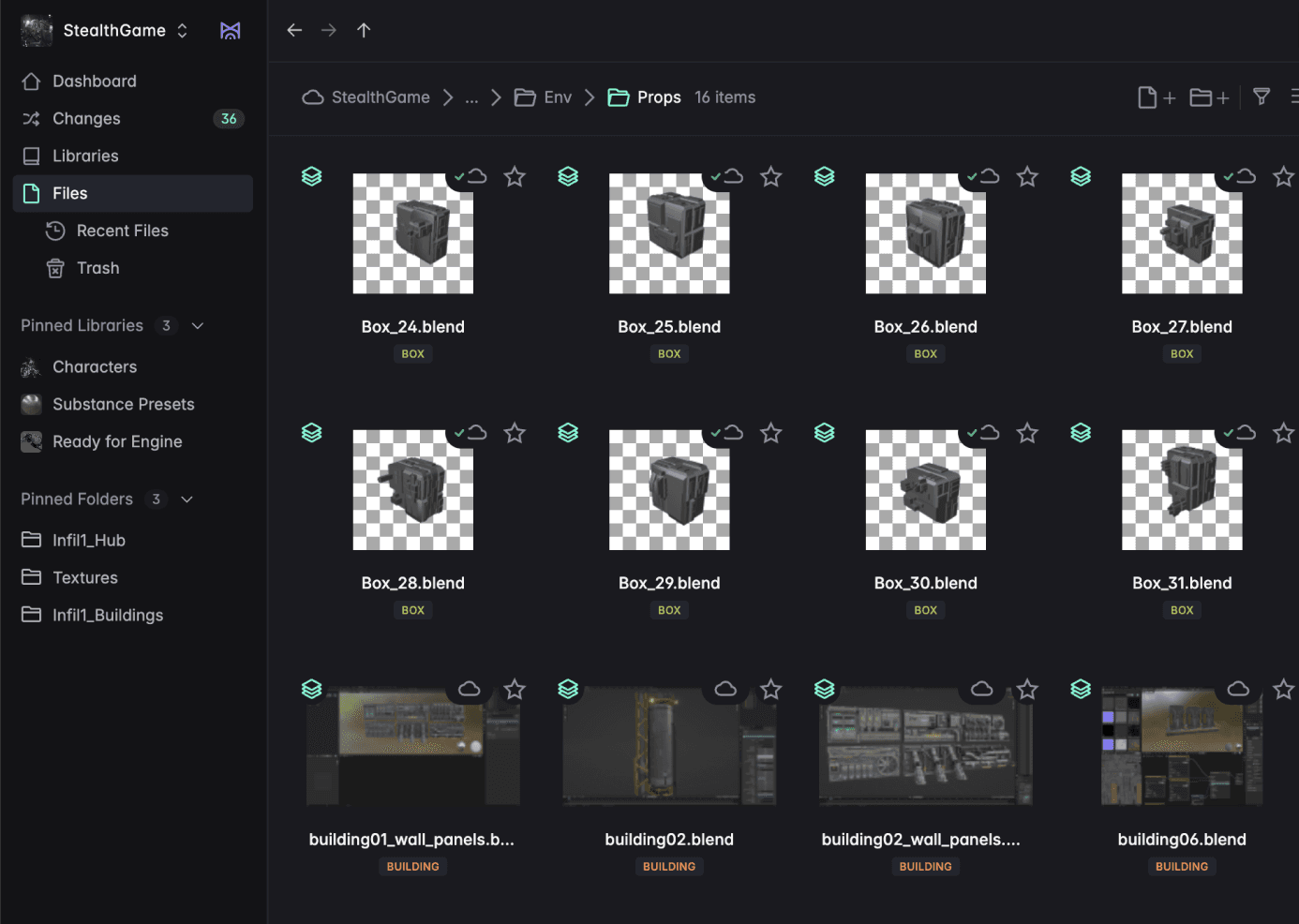This screenshot has height=924, width=1299.
Task: Open the StealthGame project switcher dropdown
Action: (182, 30)
